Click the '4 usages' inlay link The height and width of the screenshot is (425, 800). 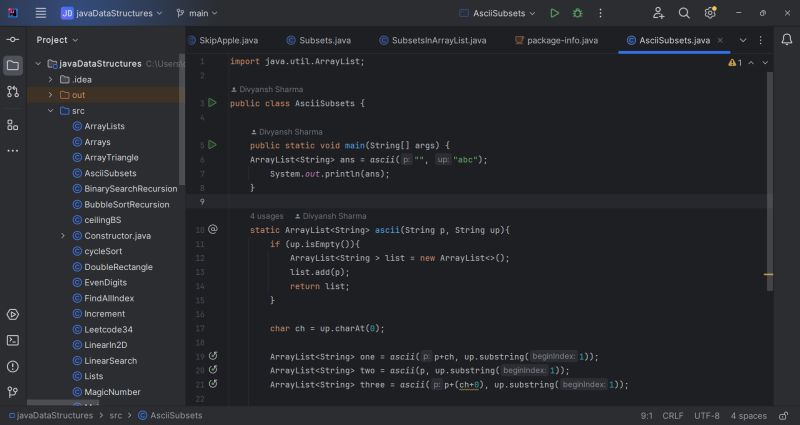(x=267, y=216)
